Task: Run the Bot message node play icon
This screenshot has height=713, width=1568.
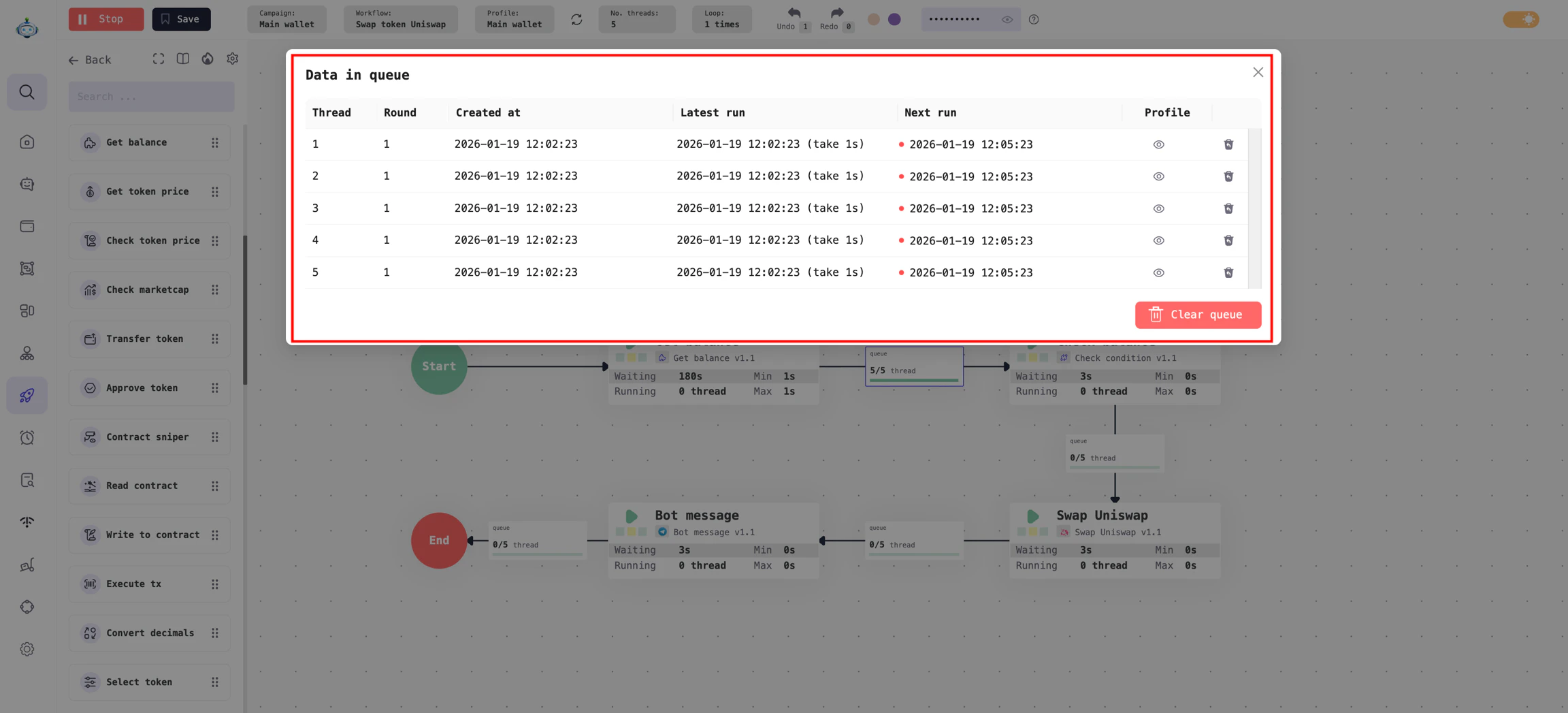Action: point(632,516)
